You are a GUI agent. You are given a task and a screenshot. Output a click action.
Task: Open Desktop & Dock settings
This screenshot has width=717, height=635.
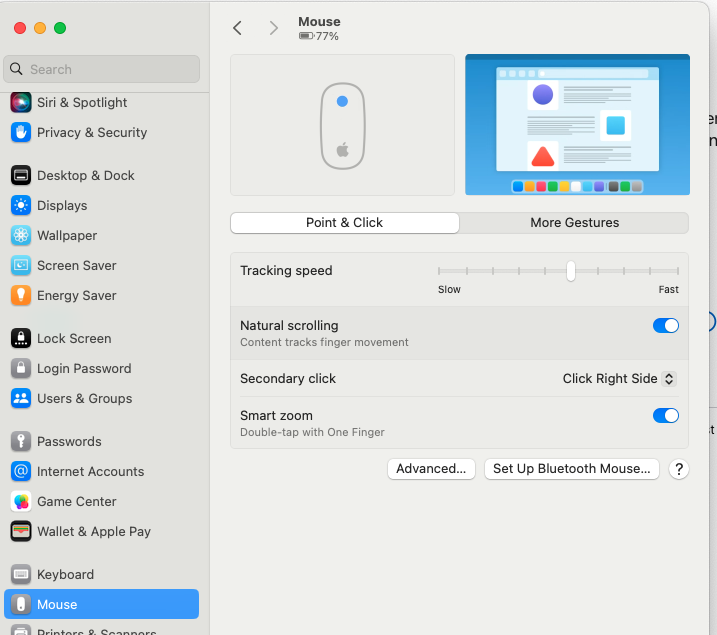click(x=86, y=176)
